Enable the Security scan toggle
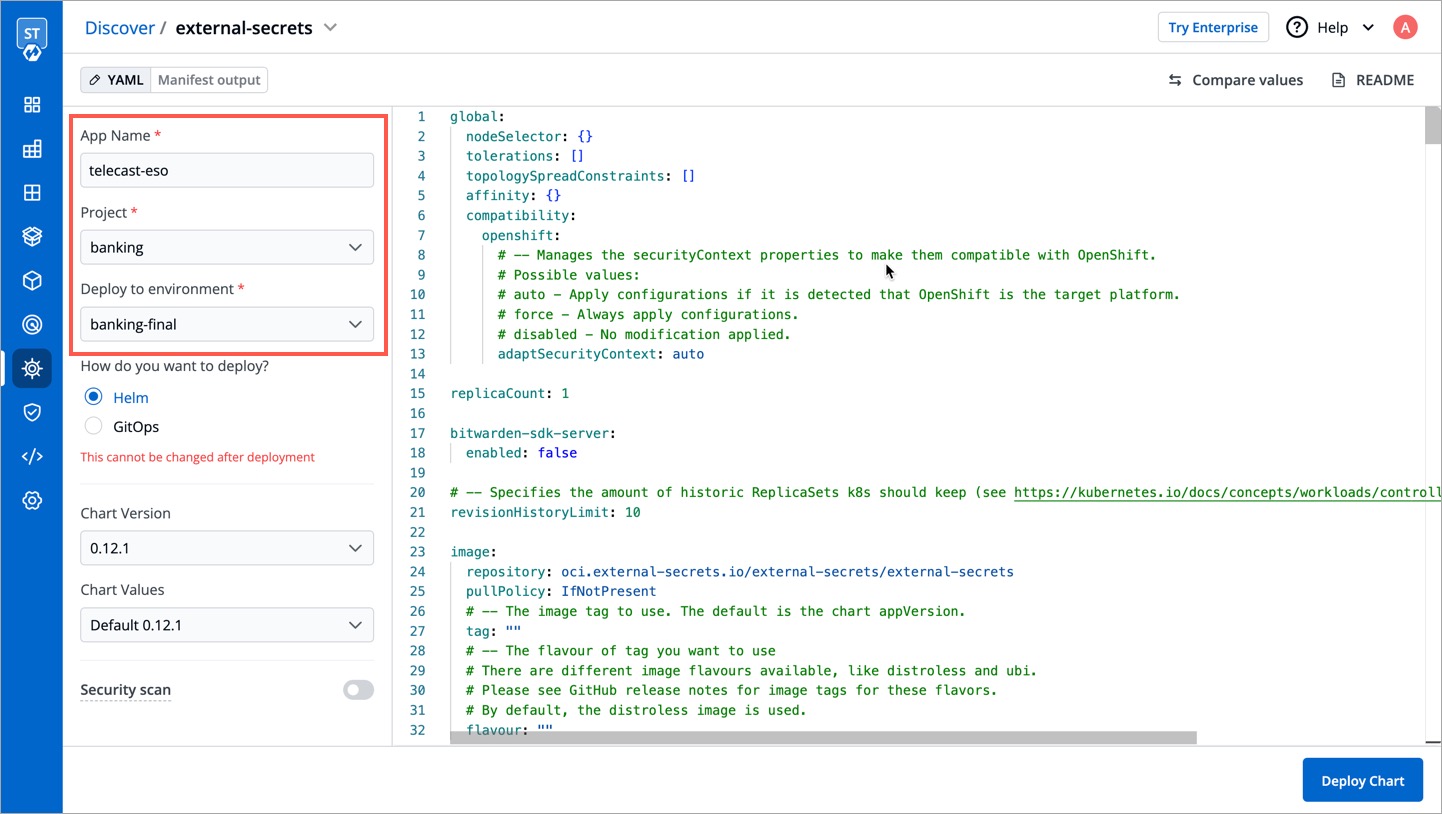 [358, 690]
